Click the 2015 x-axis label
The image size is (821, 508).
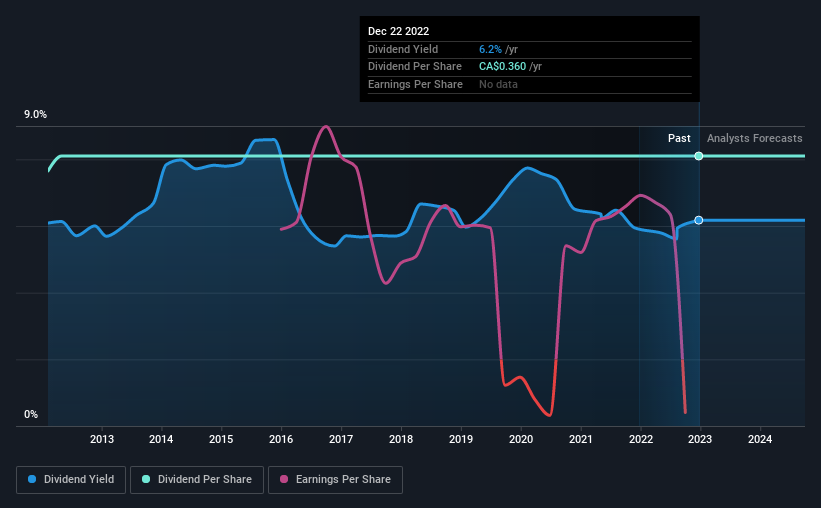(221, 439)
